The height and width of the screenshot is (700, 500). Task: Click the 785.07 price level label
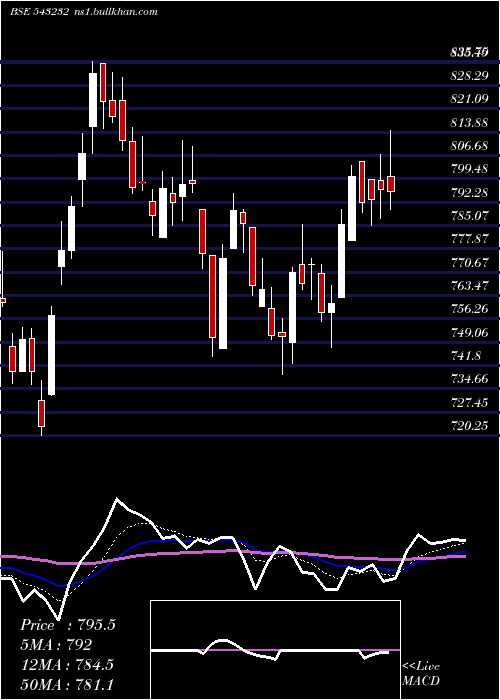(469, 216)
